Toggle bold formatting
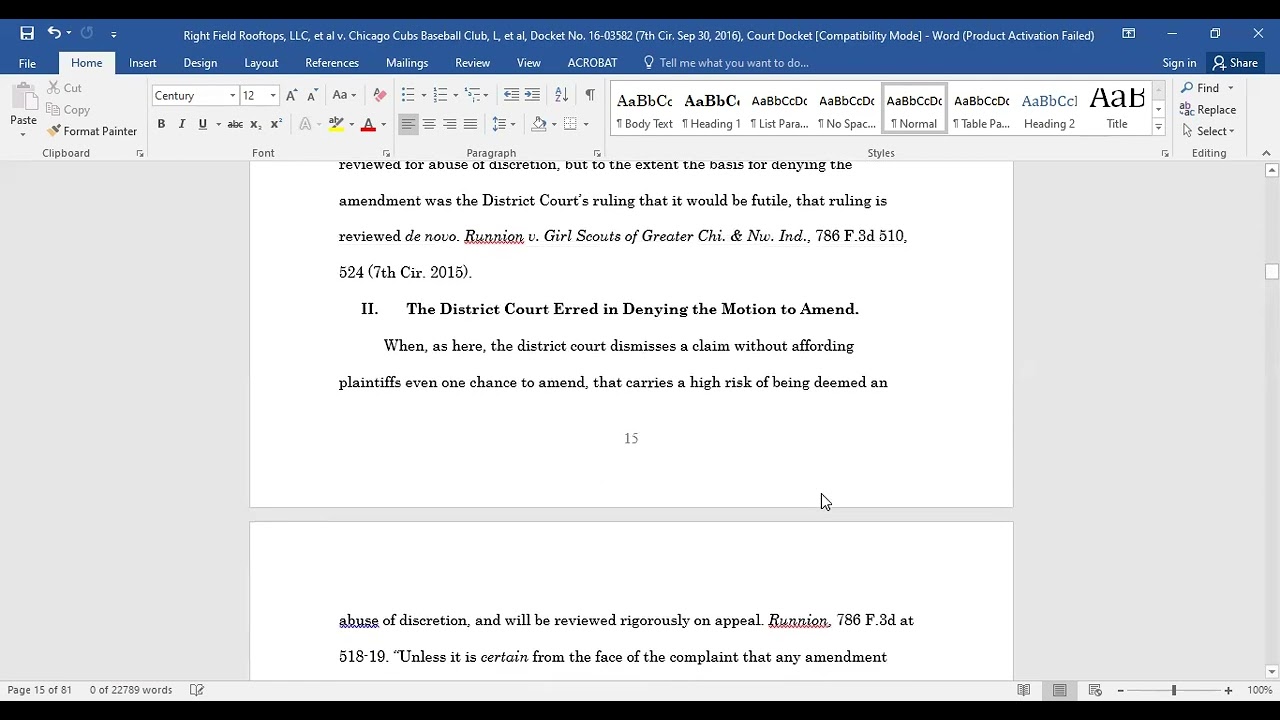This screenshot has width=1280, height=720. pyautogui.click(x=161, y=124)
